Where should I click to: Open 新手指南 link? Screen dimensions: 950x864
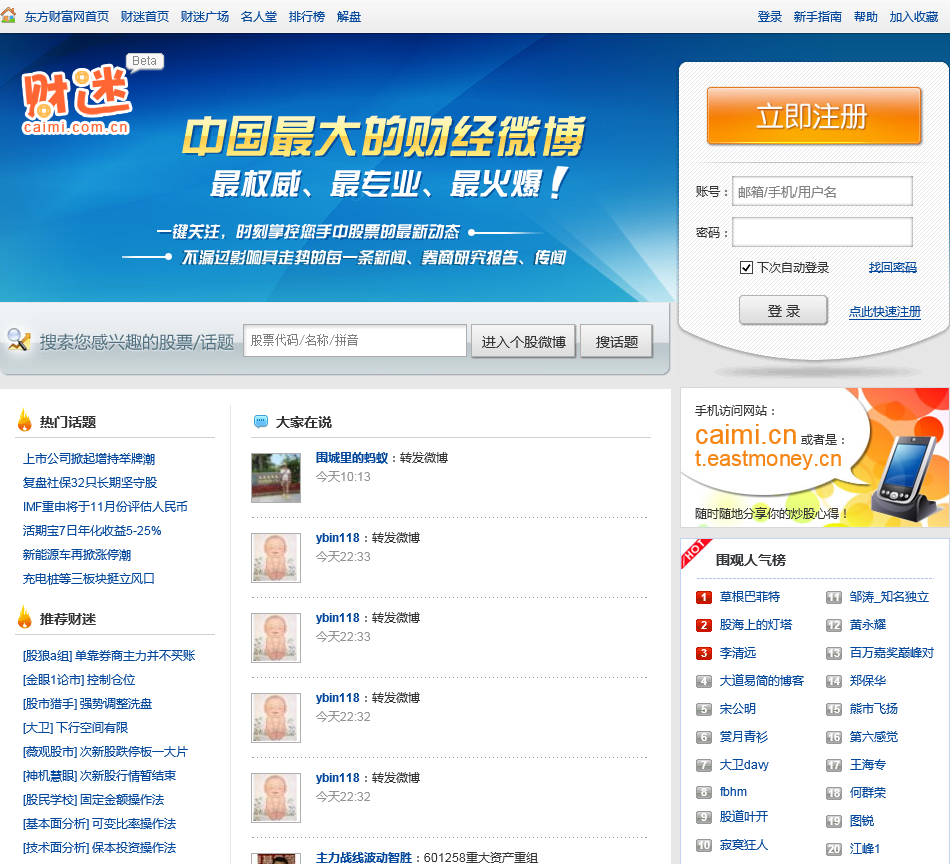(817, 17)
